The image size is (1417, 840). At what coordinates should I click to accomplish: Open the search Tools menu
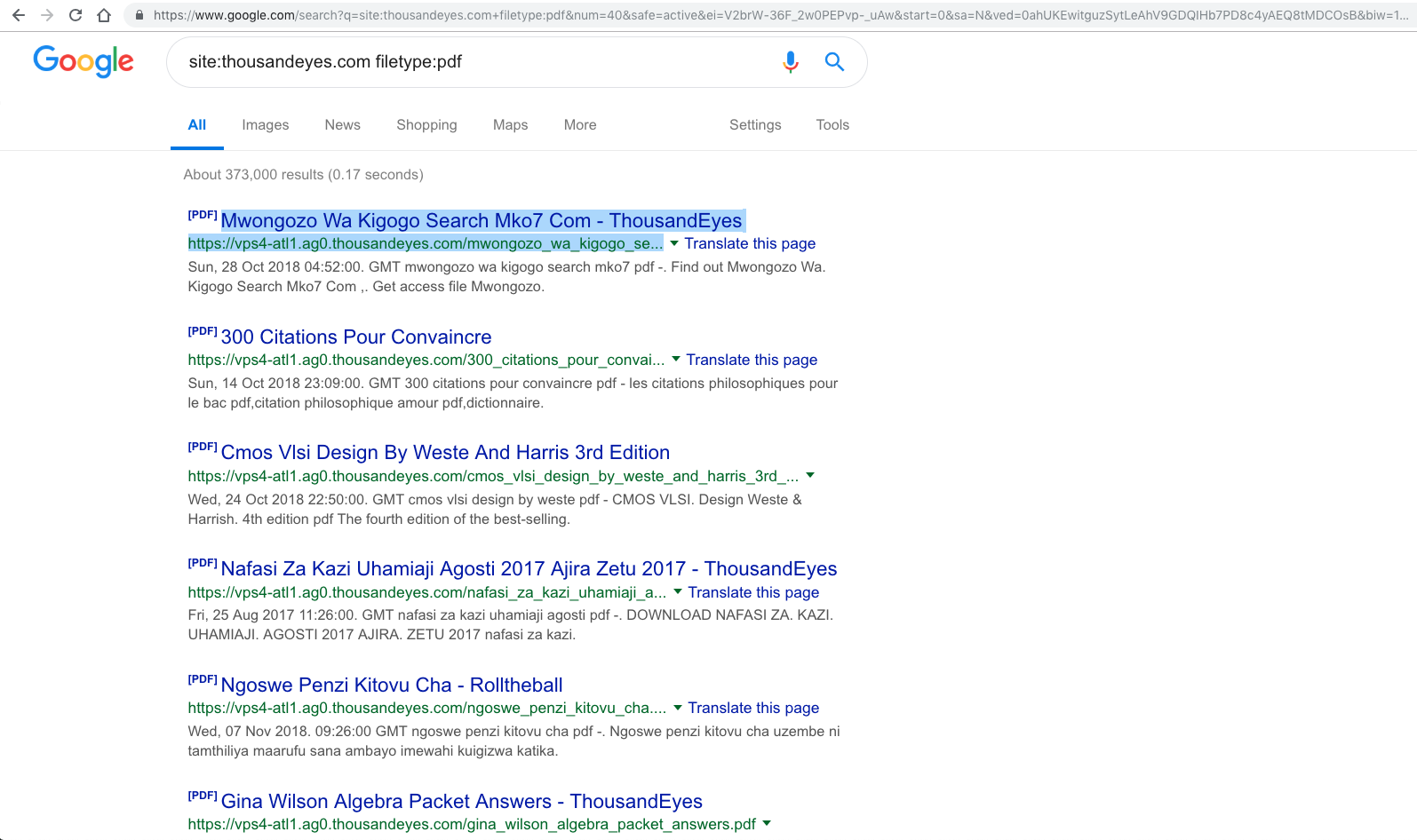coord(832,125)
